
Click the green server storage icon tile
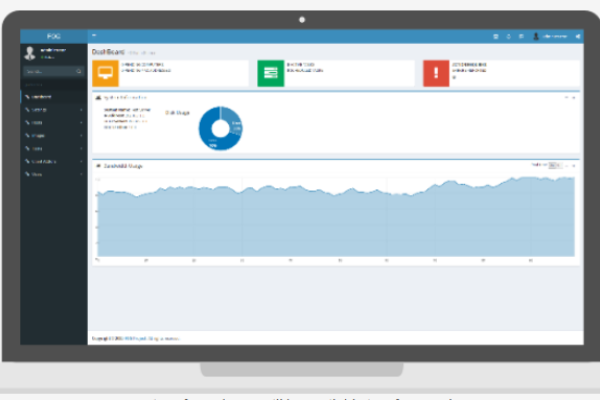[x=269, y=73]
